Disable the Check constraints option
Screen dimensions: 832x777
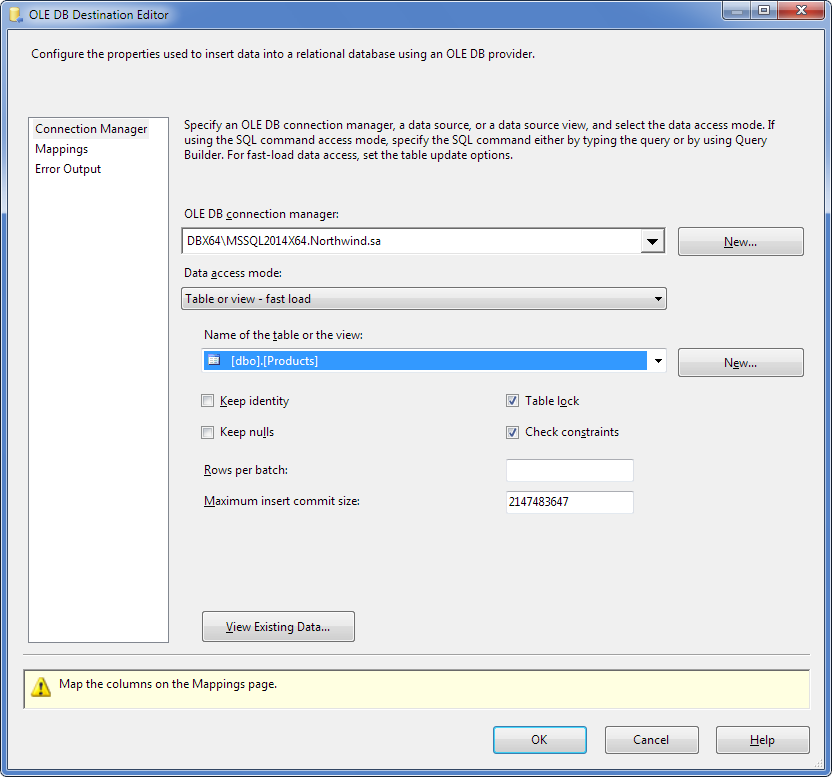(513, 433)
